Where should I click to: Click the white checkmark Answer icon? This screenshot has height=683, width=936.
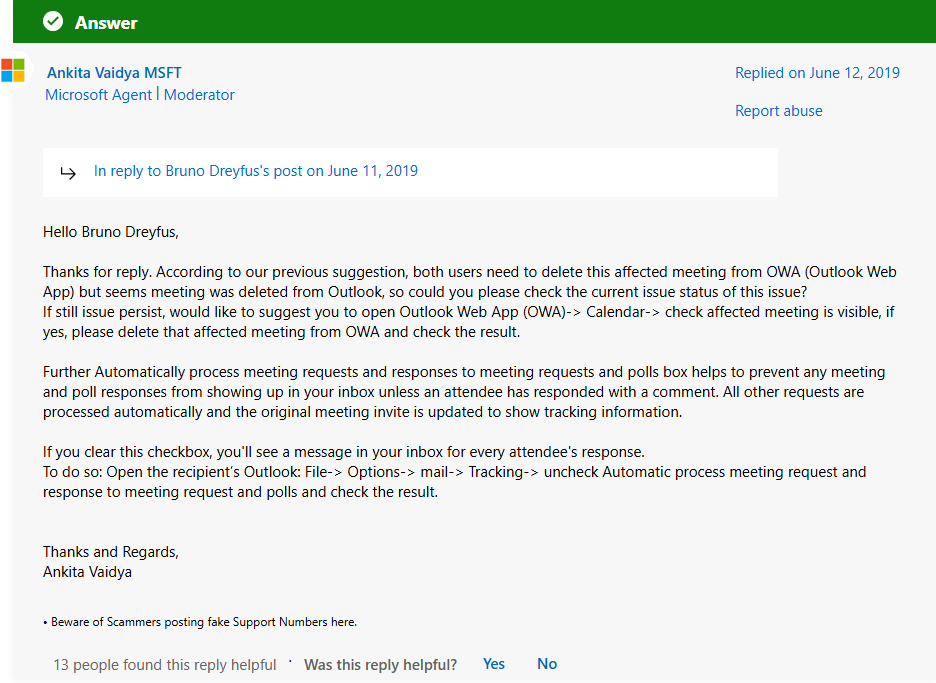(x=53, y=21)
